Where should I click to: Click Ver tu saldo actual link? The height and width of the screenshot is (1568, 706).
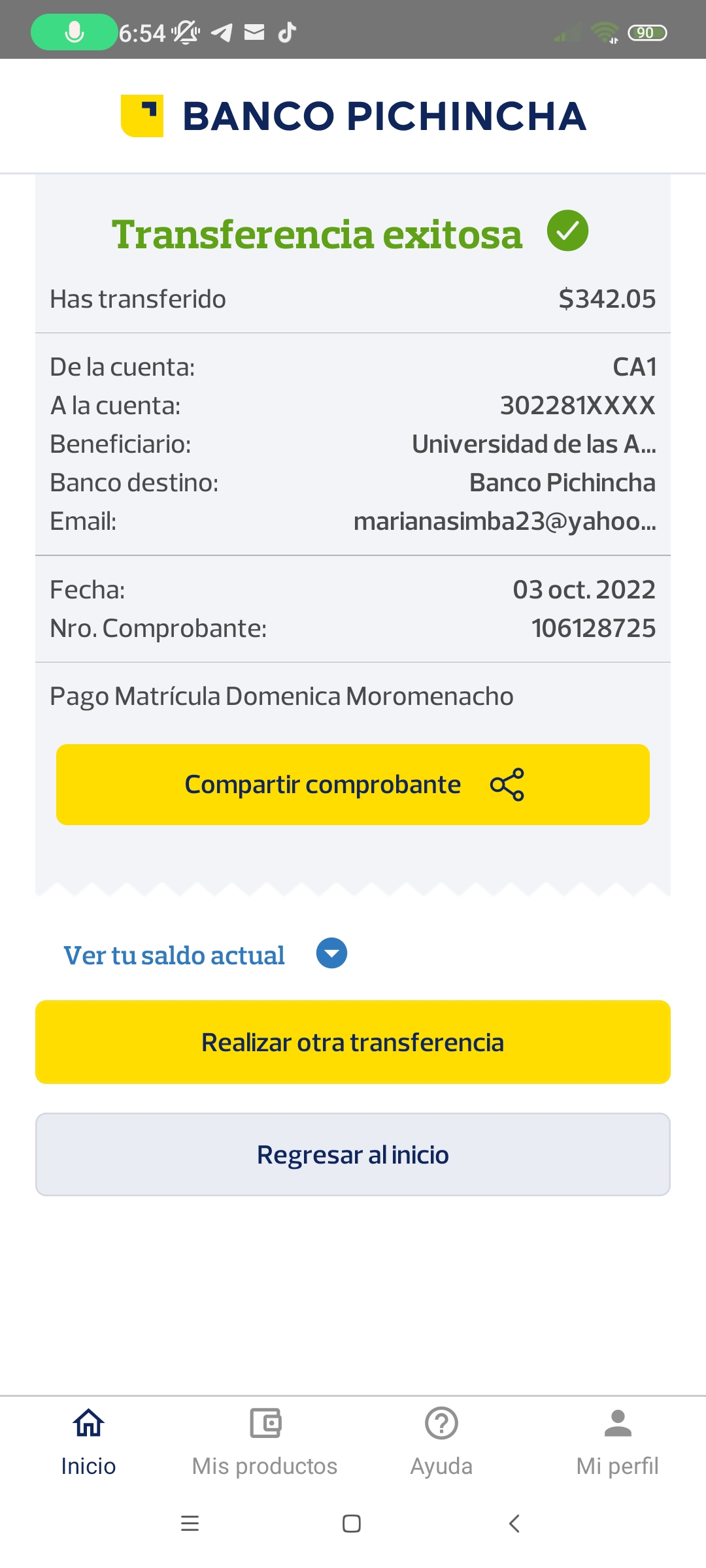(174, 955)
